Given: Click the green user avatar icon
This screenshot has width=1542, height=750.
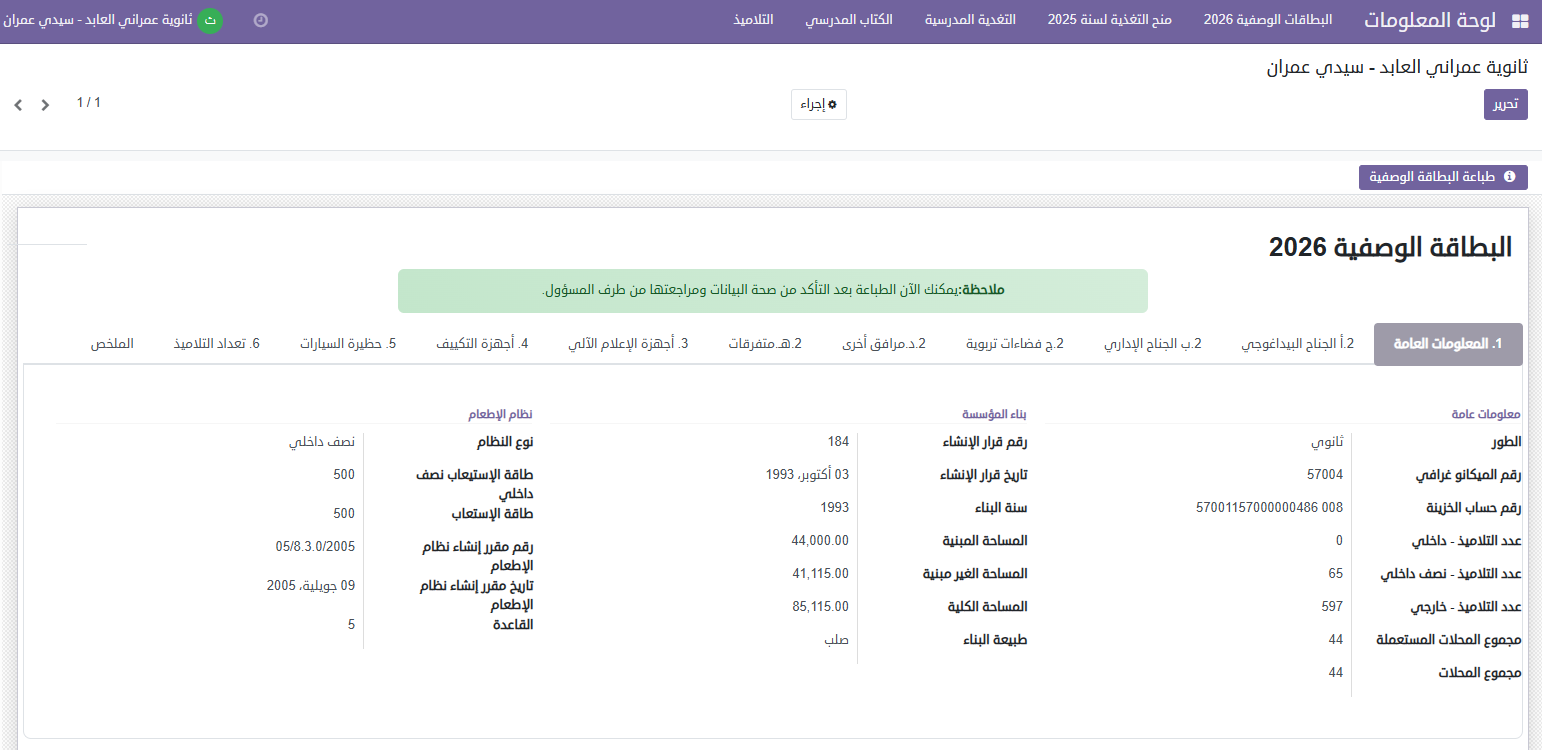Looking at the screenshot, I should pos(209,20).
